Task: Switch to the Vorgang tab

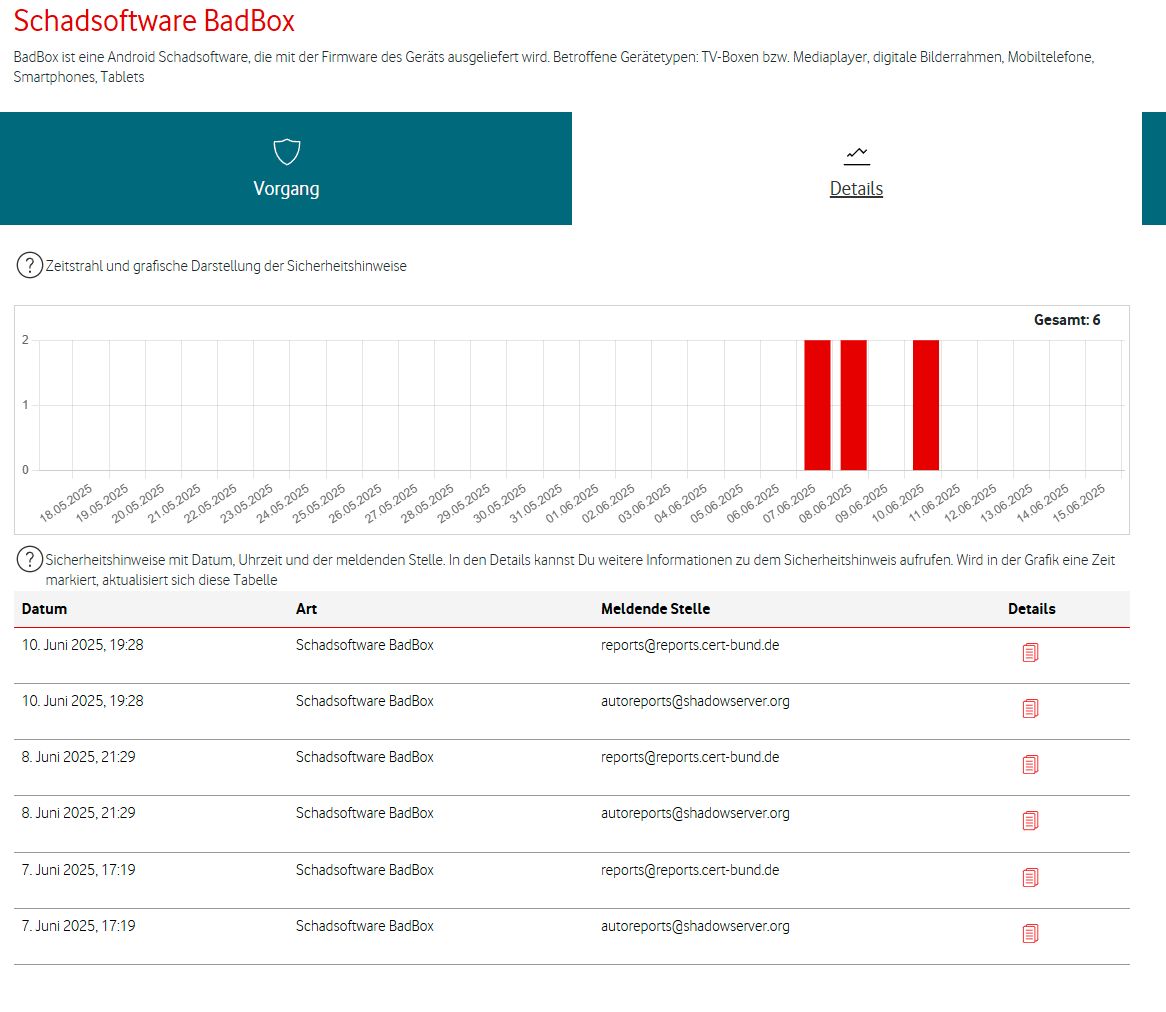Action: (x=286, y=169)
